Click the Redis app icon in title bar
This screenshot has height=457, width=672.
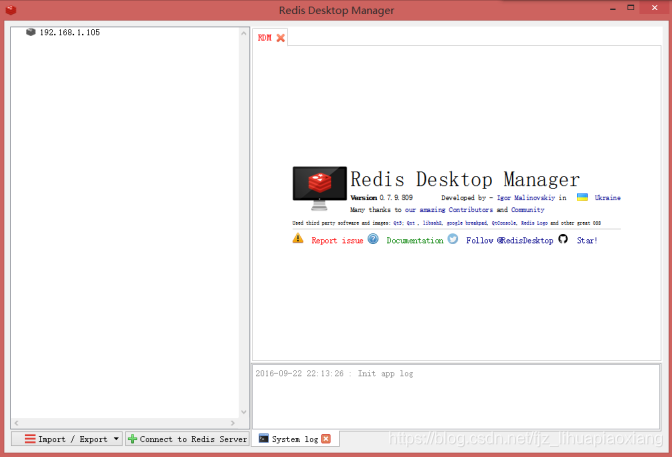[x=11, y=10]
